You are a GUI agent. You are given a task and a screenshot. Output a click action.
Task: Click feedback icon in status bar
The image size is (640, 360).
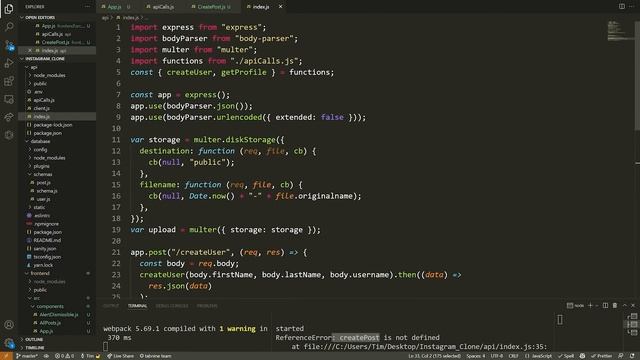point(620,356)
